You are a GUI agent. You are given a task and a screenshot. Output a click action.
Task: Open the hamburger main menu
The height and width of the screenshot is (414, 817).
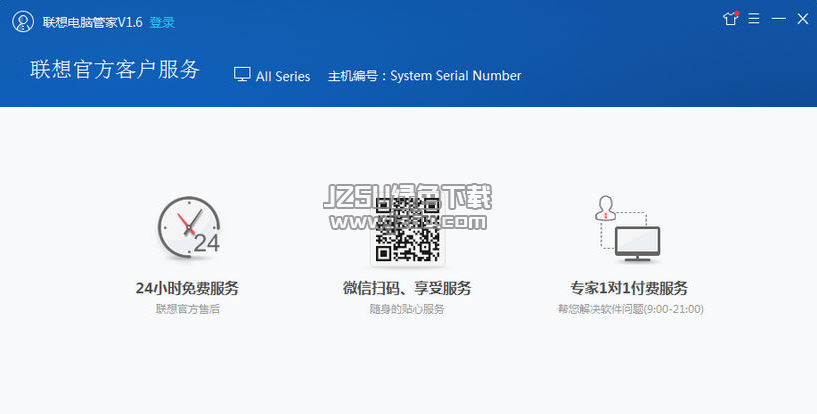coord(753,18)
